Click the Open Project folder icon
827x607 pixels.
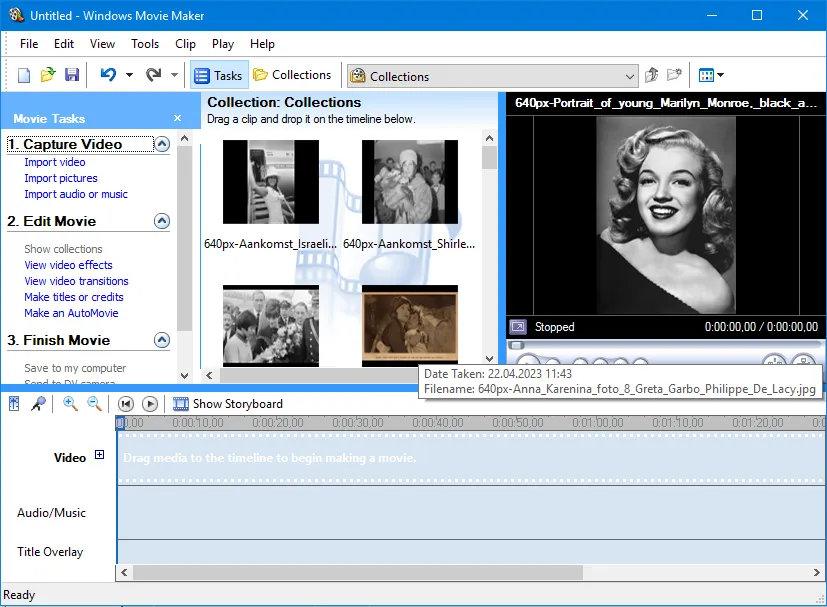click(48, 75)
